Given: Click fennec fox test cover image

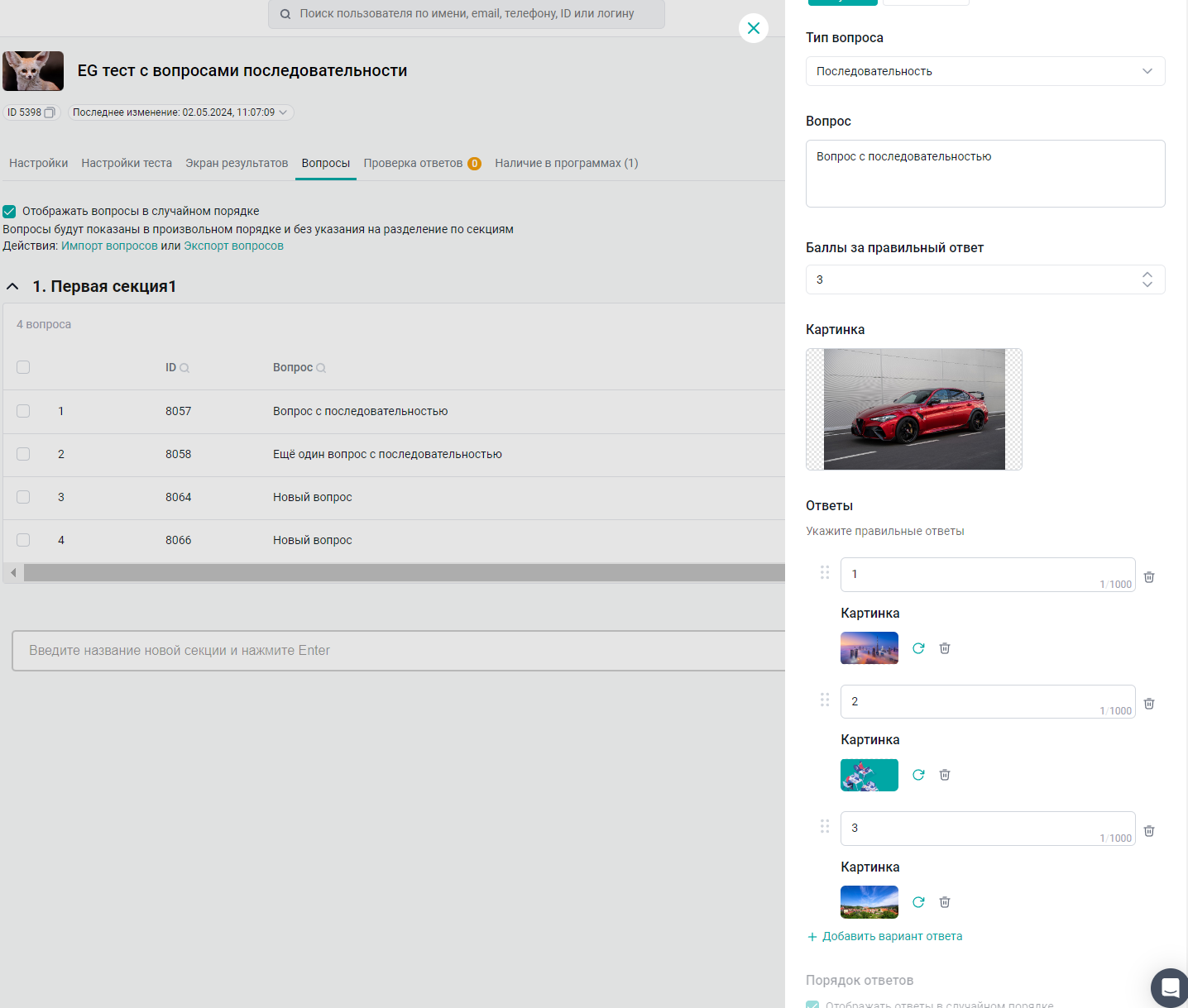Looking at the screenshot, I should pyautogui.click(x=33, y=71).
